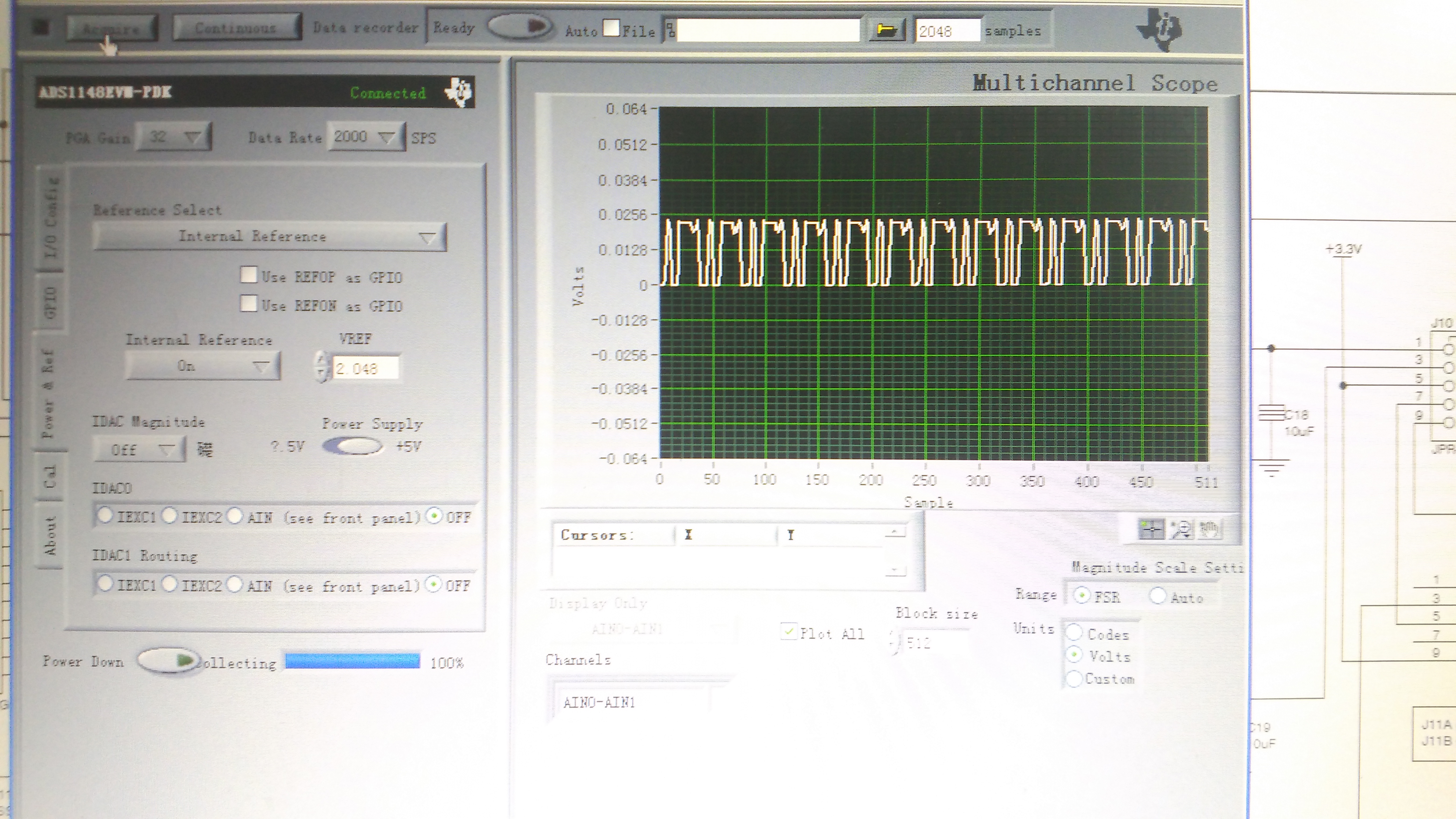Switch to the I/O Config tab
This screenshot has width=1456, height=819.
51,218
